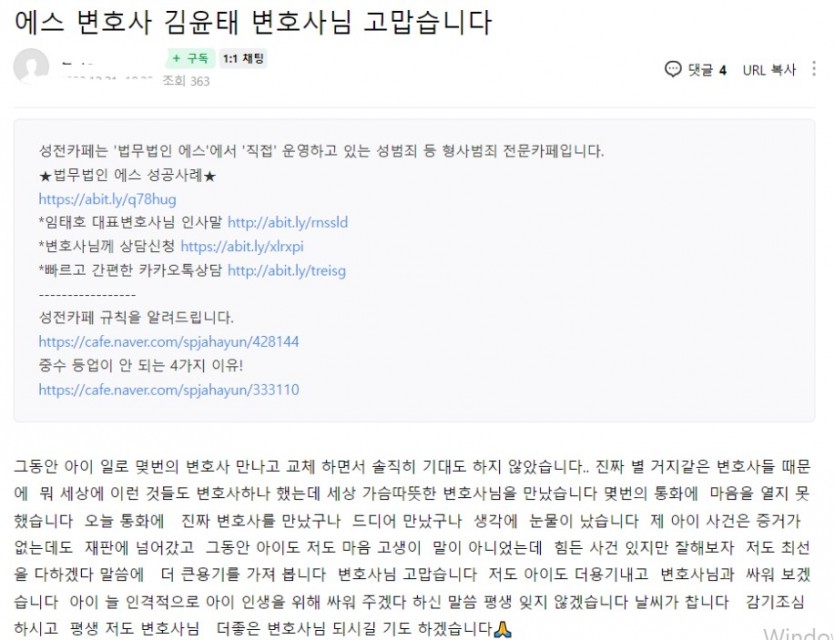This screenshot has height=640, width=835.
Task: Click the first paragraph of the post body
Action: 412,548
